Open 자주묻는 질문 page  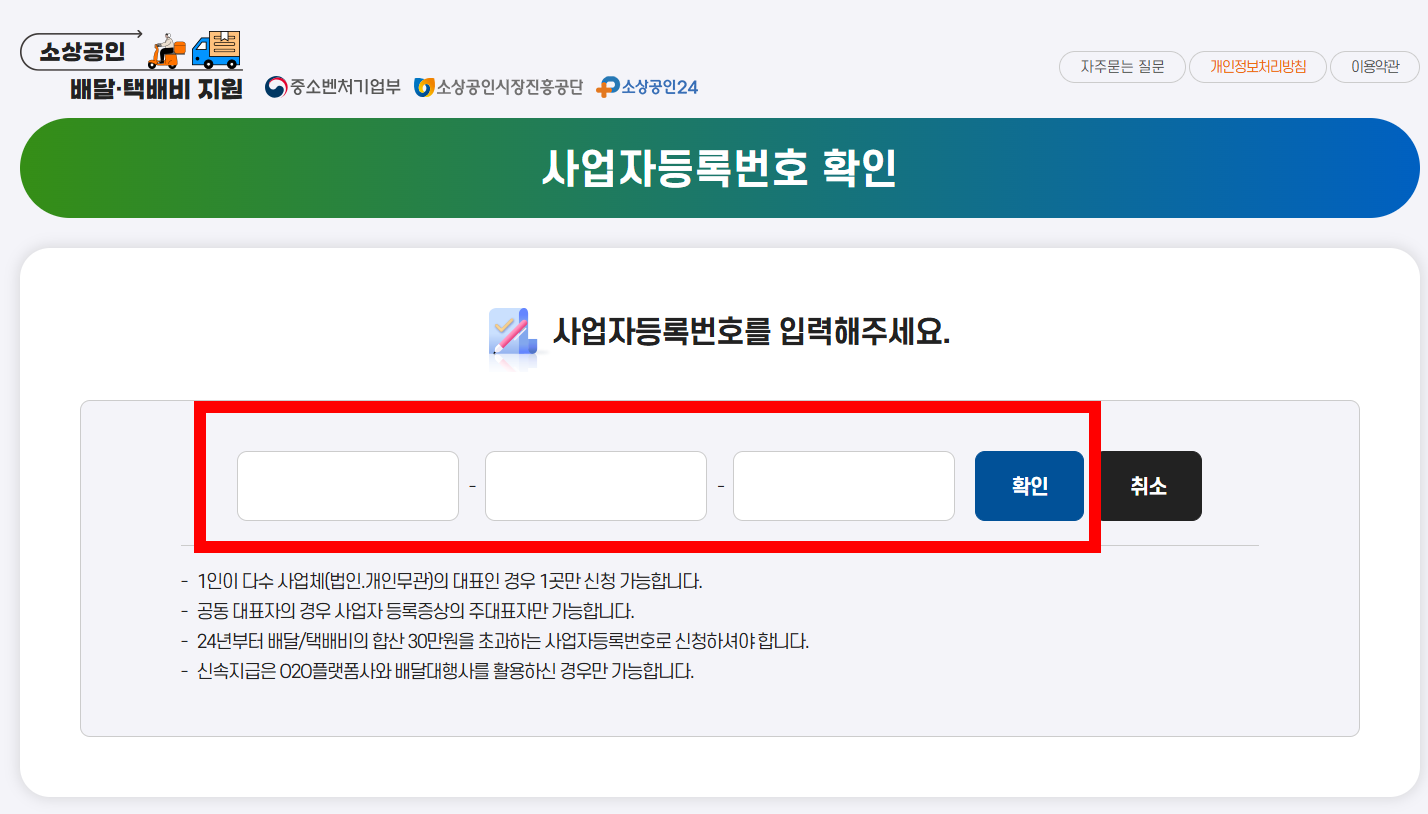coord(1122,67)
